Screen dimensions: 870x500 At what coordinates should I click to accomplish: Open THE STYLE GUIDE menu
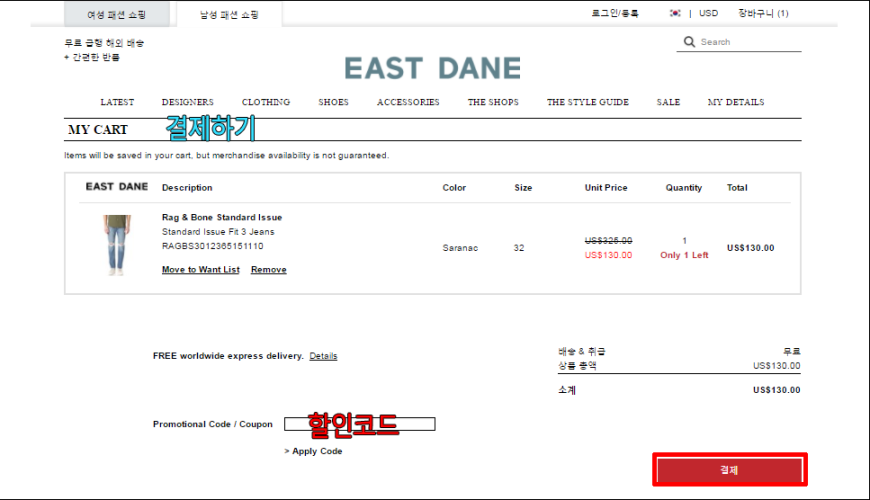point(588,102)
